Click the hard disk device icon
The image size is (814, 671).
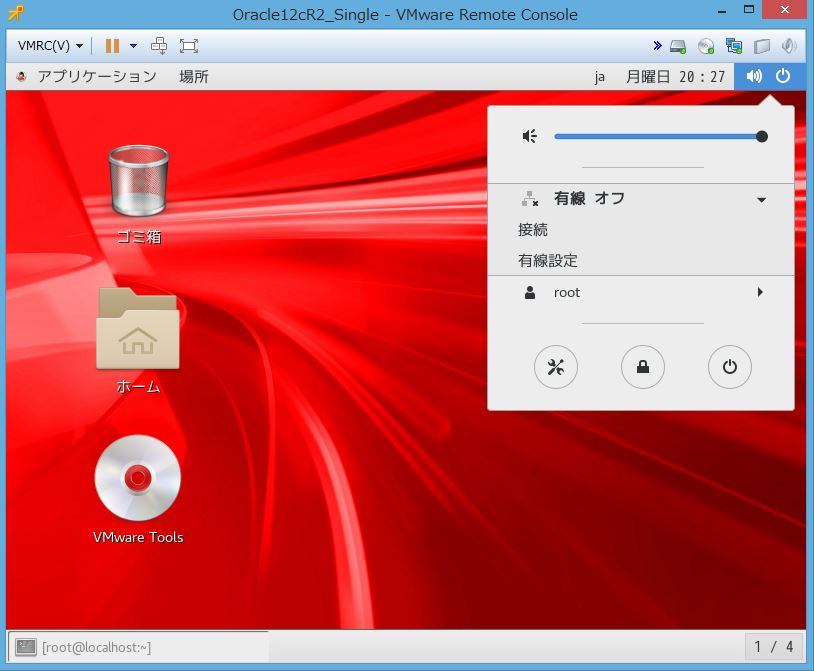(678, 46)
